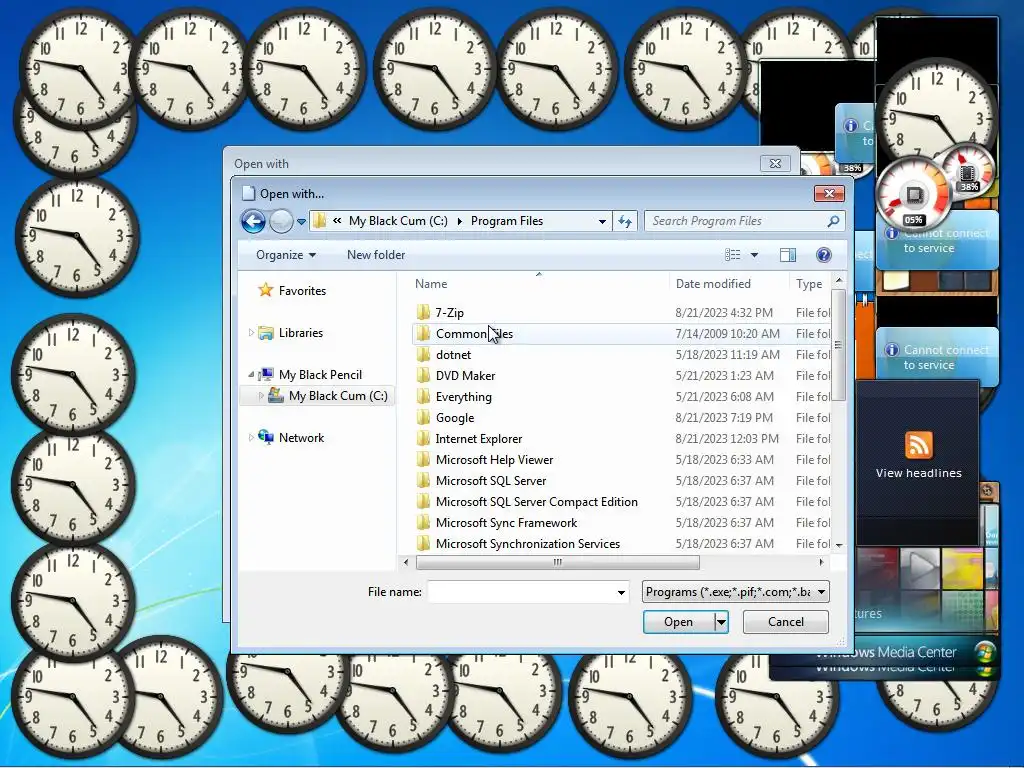Click the Back navigation arrow
1024x768 pixels.
coord(253,221)
